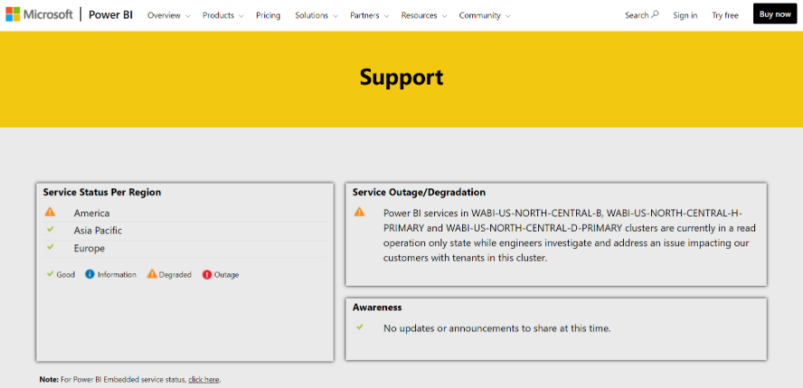Click the Buy now button
The width and height of the screenshot is (803, 388).
tap(775, 14)
